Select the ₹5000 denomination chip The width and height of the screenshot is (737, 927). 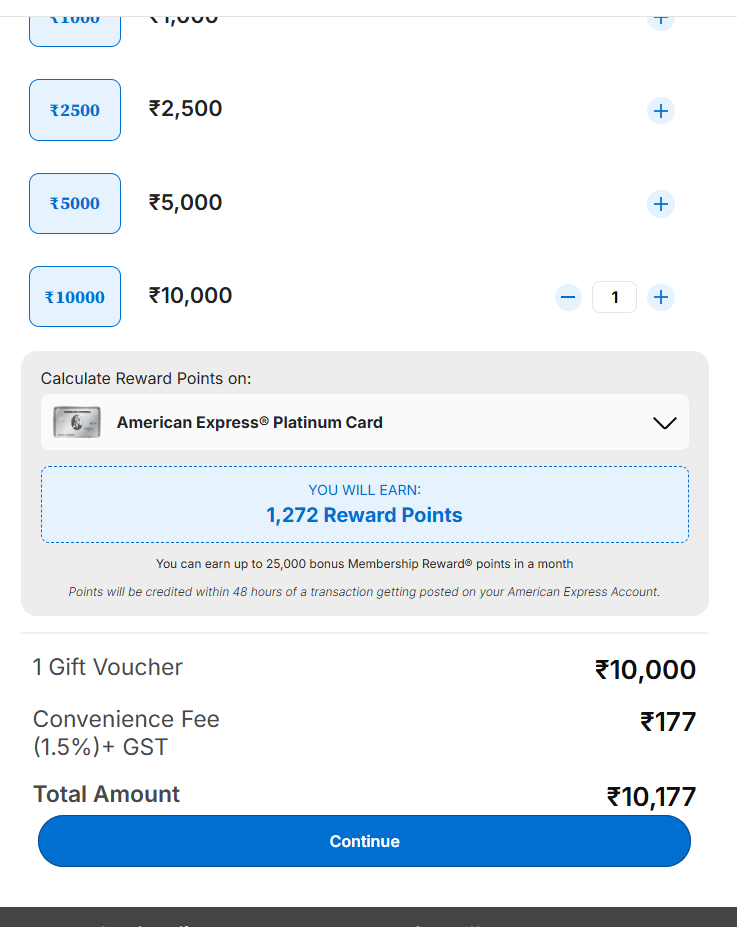(x=75, y=203)
